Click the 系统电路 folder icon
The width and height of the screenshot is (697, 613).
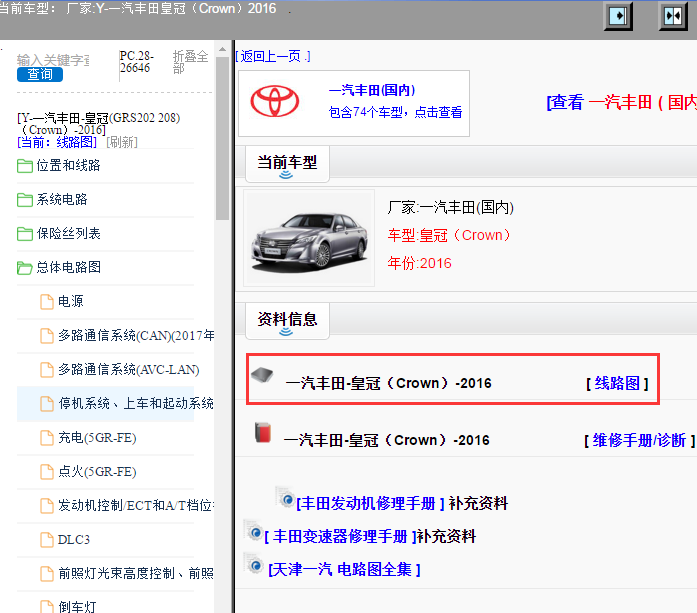(x=25, y=200)
